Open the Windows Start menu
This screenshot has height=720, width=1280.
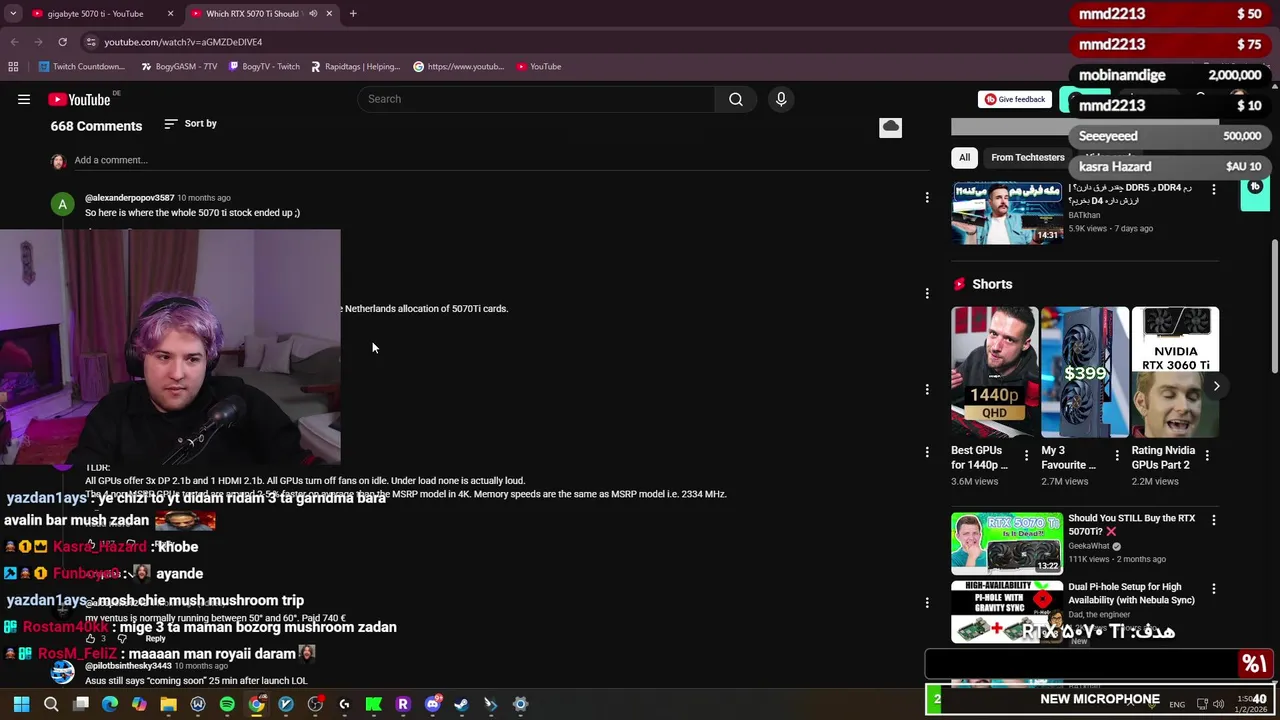[21, 704]
